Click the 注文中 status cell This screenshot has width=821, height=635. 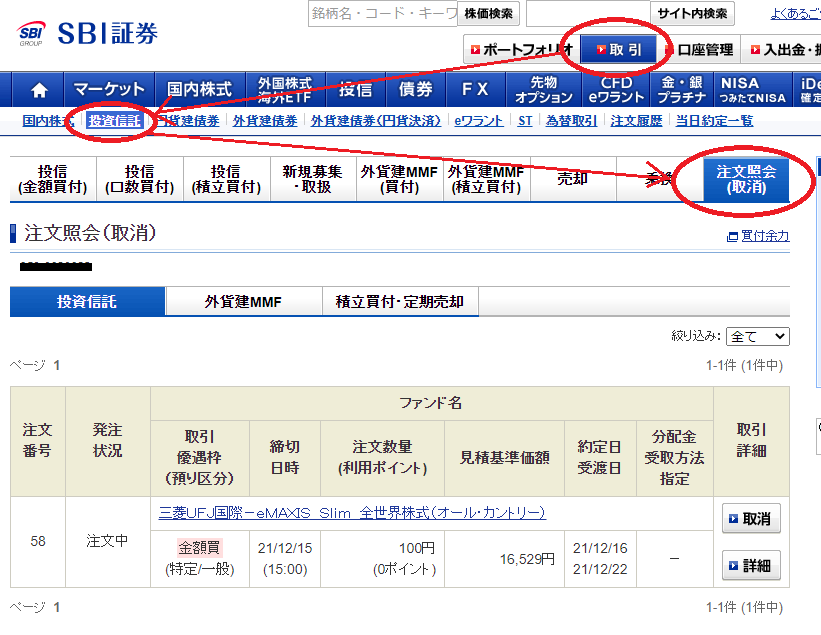107,541
